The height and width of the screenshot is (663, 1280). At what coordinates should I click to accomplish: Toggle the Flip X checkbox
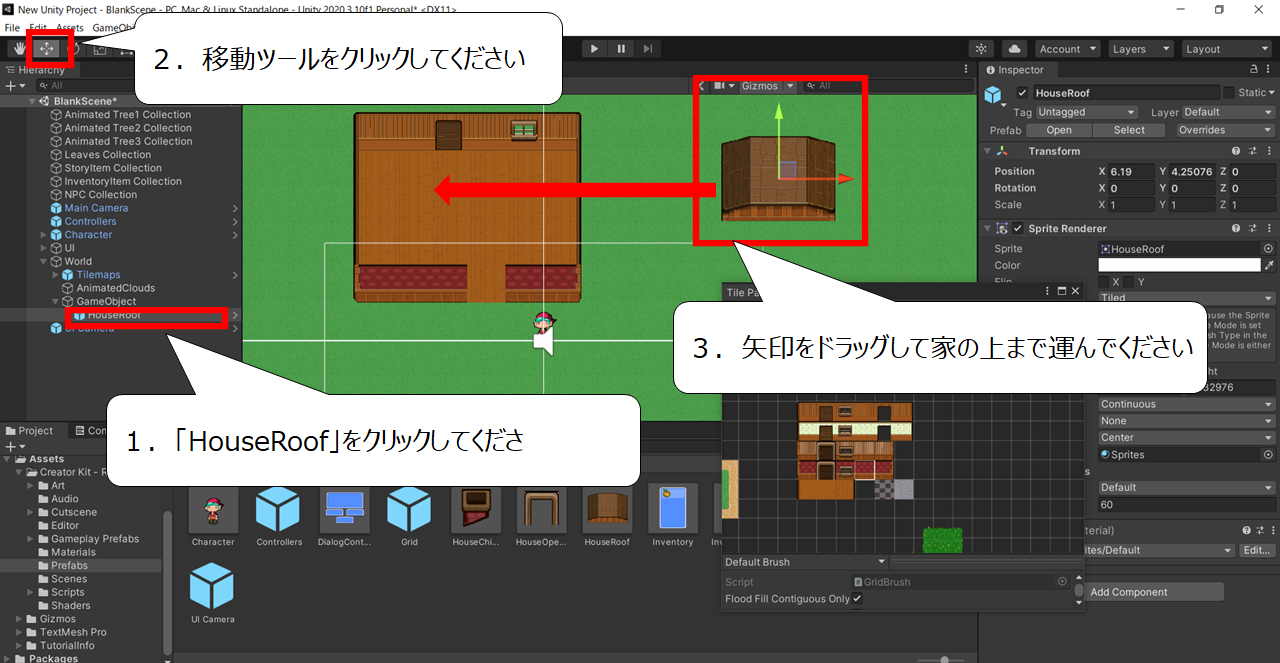(x=1104, y=282)
